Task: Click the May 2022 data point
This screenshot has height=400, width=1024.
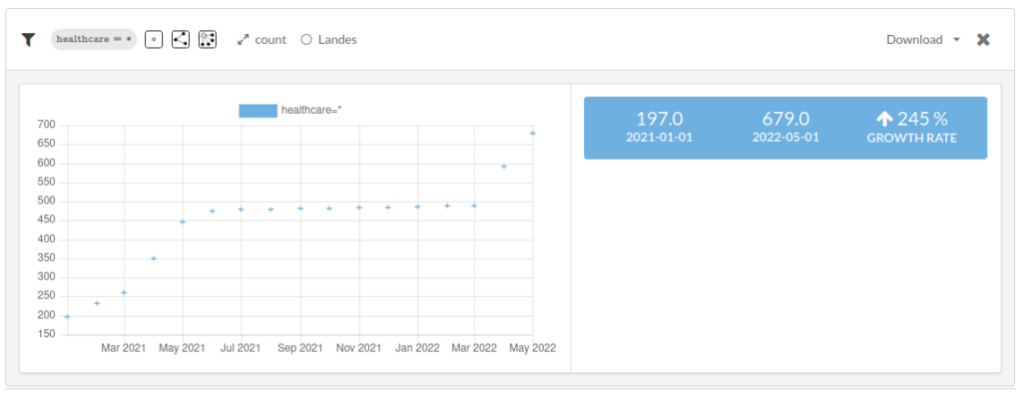Action: pyautogui.click(x=532, y=133)
